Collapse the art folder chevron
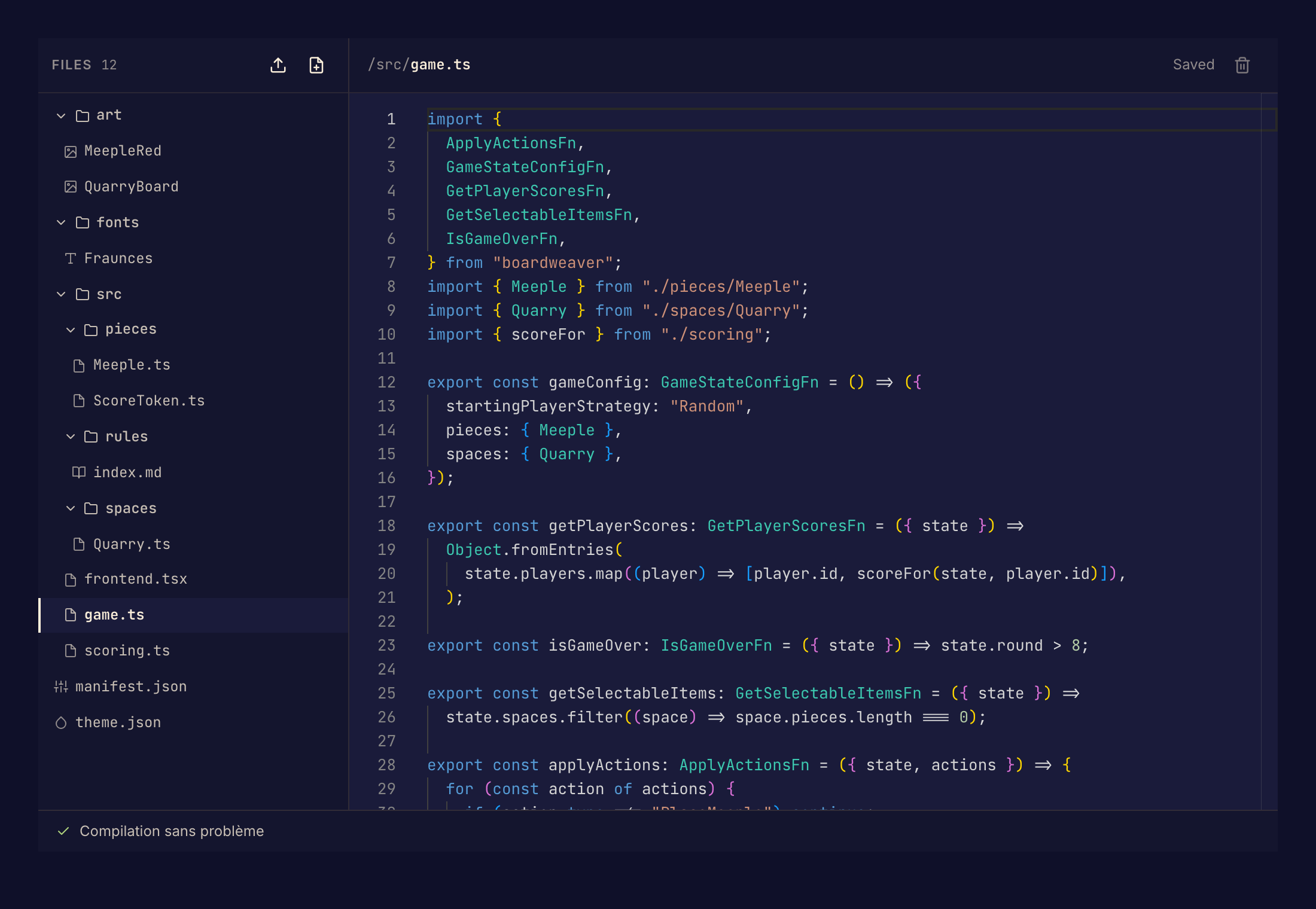 point(61,115)
